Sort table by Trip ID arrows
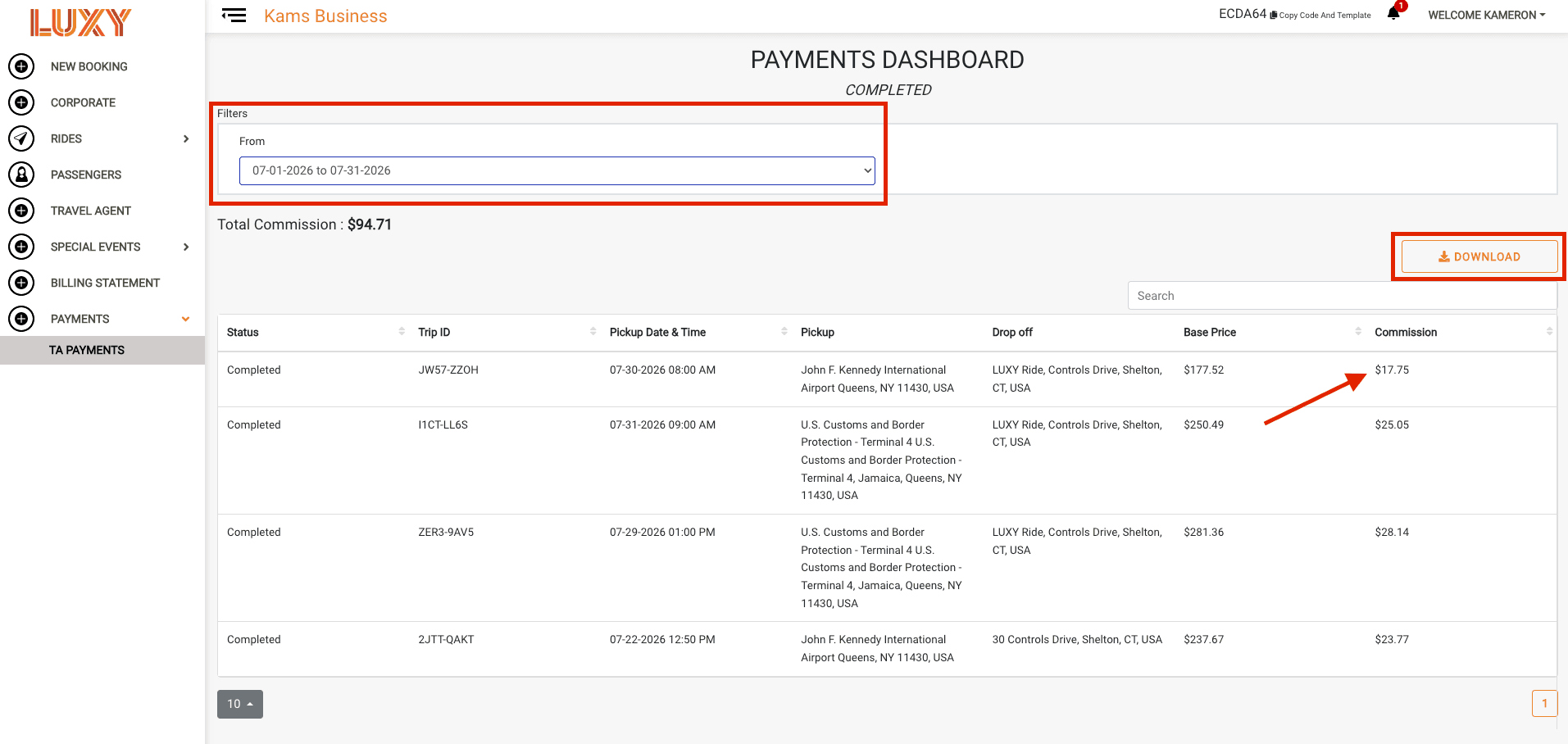Screen dimensions: 1568x744 (593, 331)
